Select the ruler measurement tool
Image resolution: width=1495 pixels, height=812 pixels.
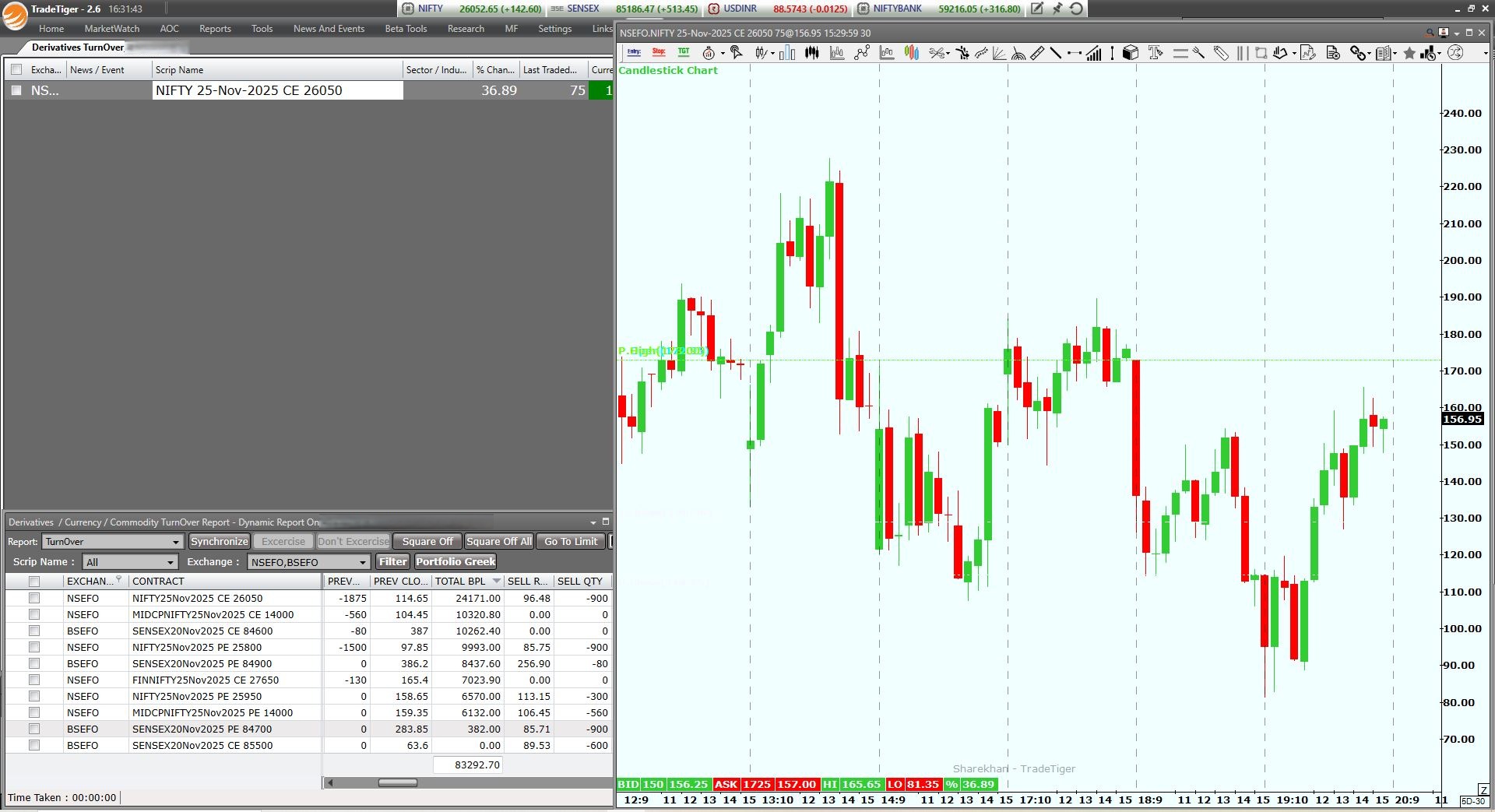1037,53
